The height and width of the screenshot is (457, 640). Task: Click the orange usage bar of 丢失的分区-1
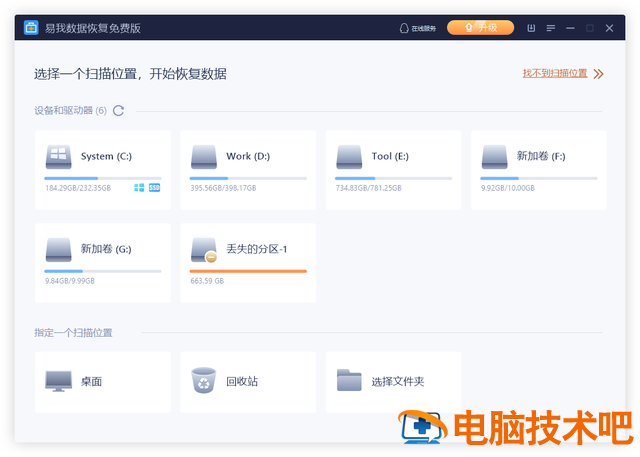[x=248, y=271]
